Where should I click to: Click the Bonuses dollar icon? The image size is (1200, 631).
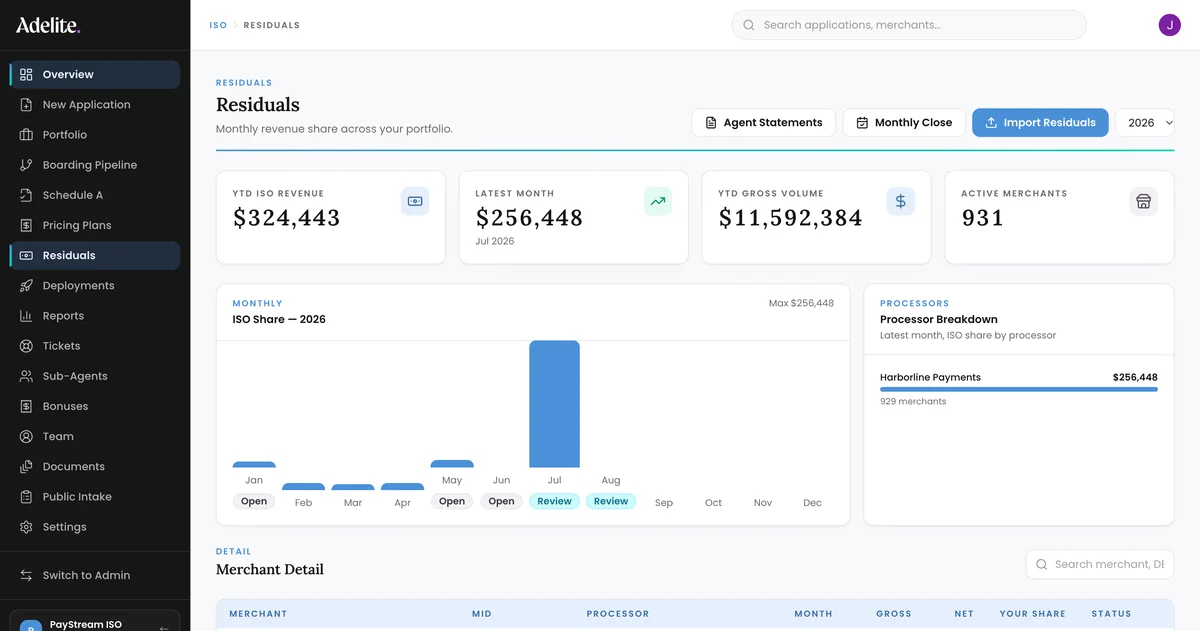(x=26, y=406)
